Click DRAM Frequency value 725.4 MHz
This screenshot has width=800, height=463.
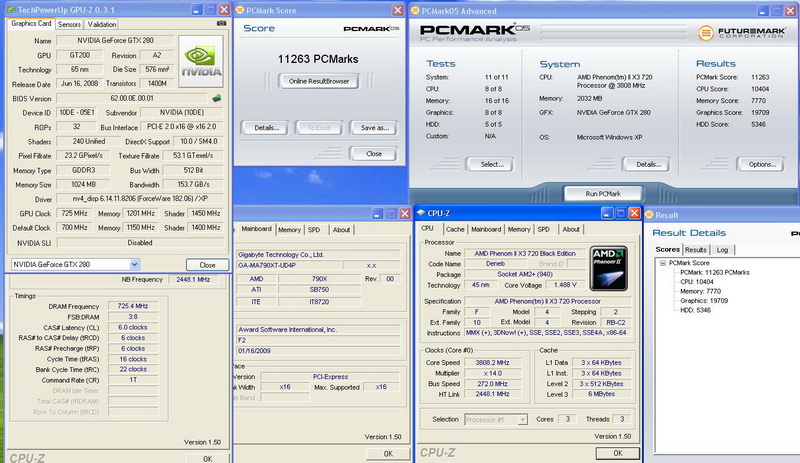point(133,306)
